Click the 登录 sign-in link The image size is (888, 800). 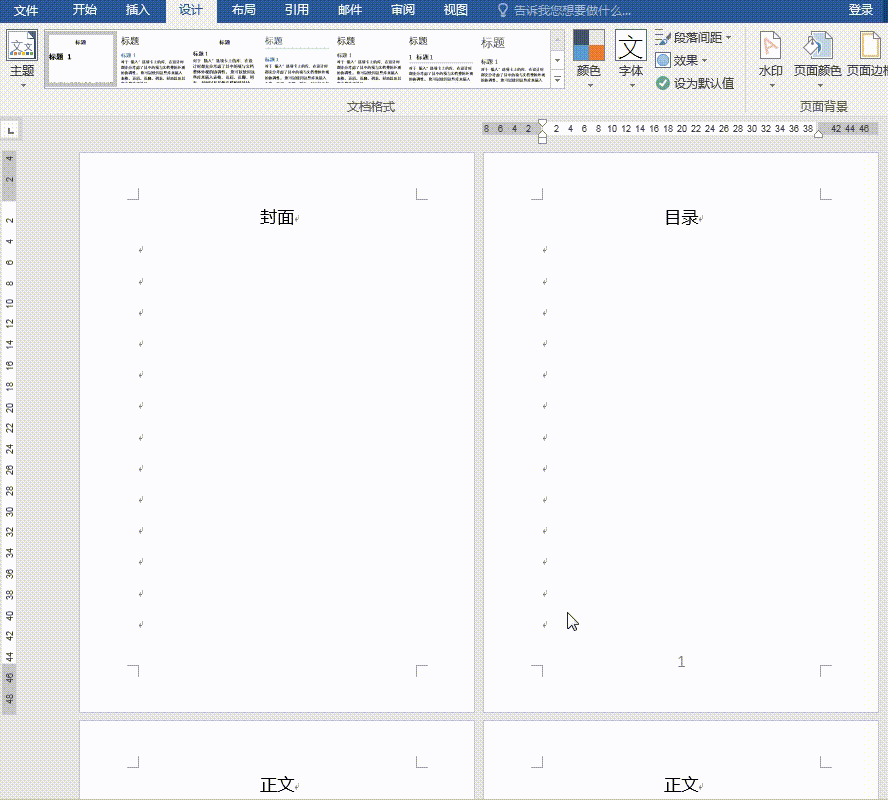click(x=860, y=10)
